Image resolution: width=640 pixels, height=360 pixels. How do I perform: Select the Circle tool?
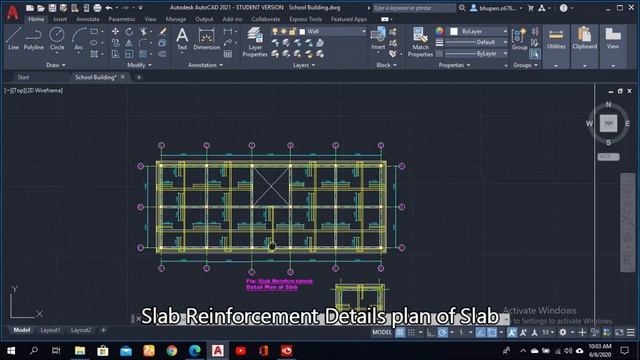pyautogui.click(x=57, y=39)
